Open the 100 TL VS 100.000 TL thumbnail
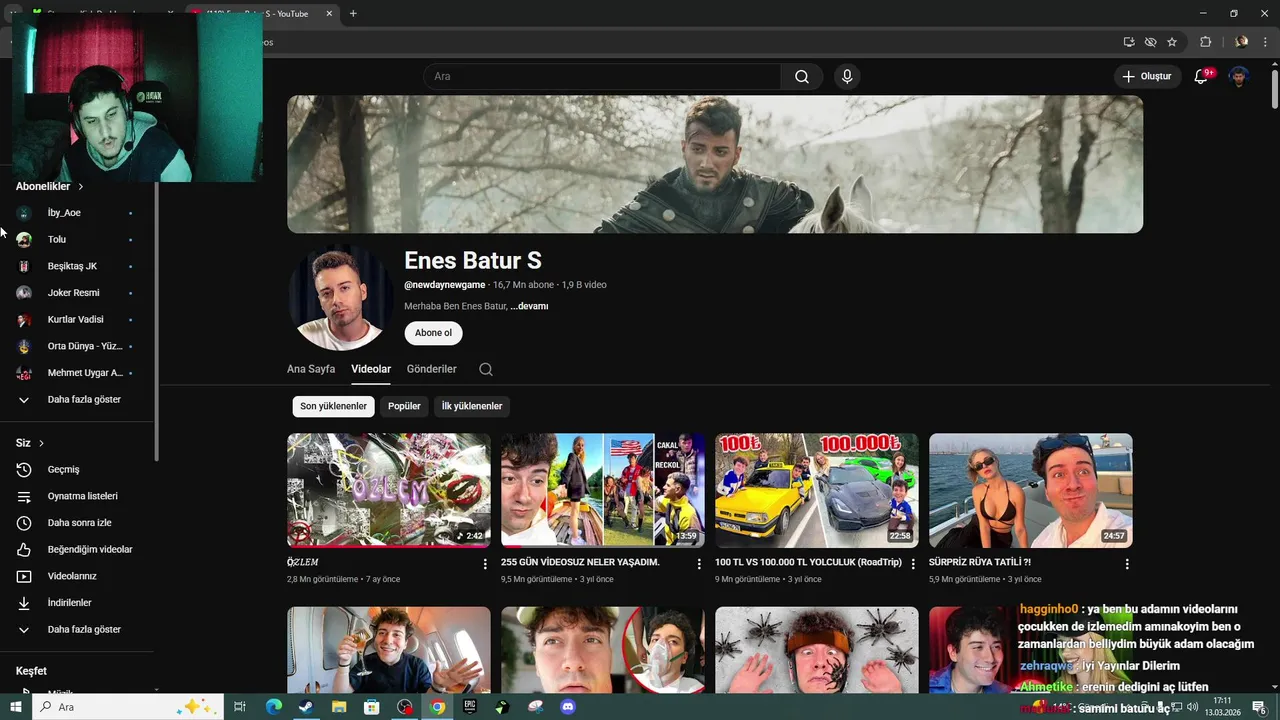1280x720 pixels. [x=817, y=490]
